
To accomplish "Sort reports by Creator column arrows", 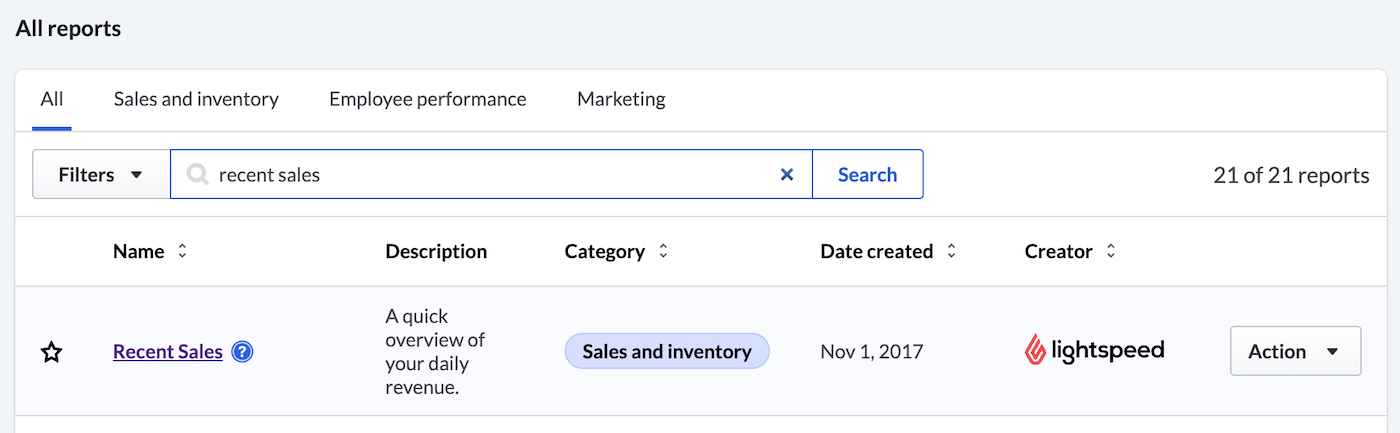I will point(1110,252).
